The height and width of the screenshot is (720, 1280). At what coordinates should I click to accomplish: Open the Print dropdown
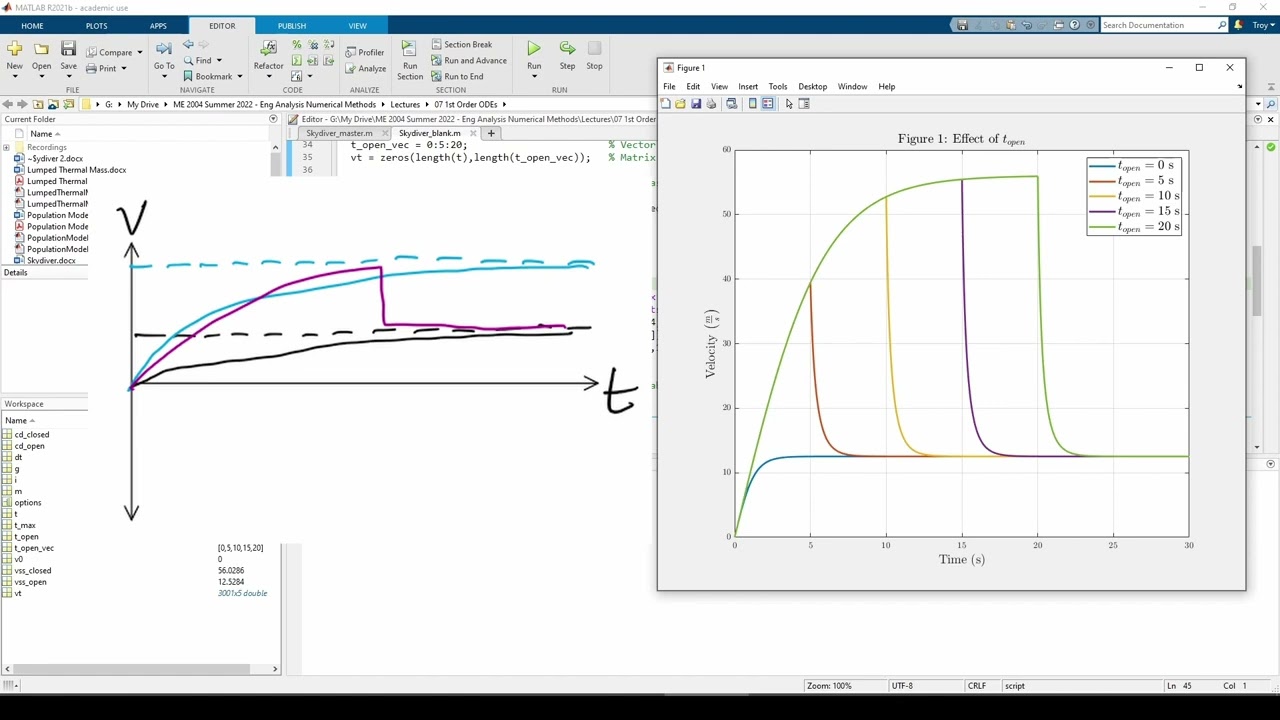pyautogui.click(x=124, y=68)
